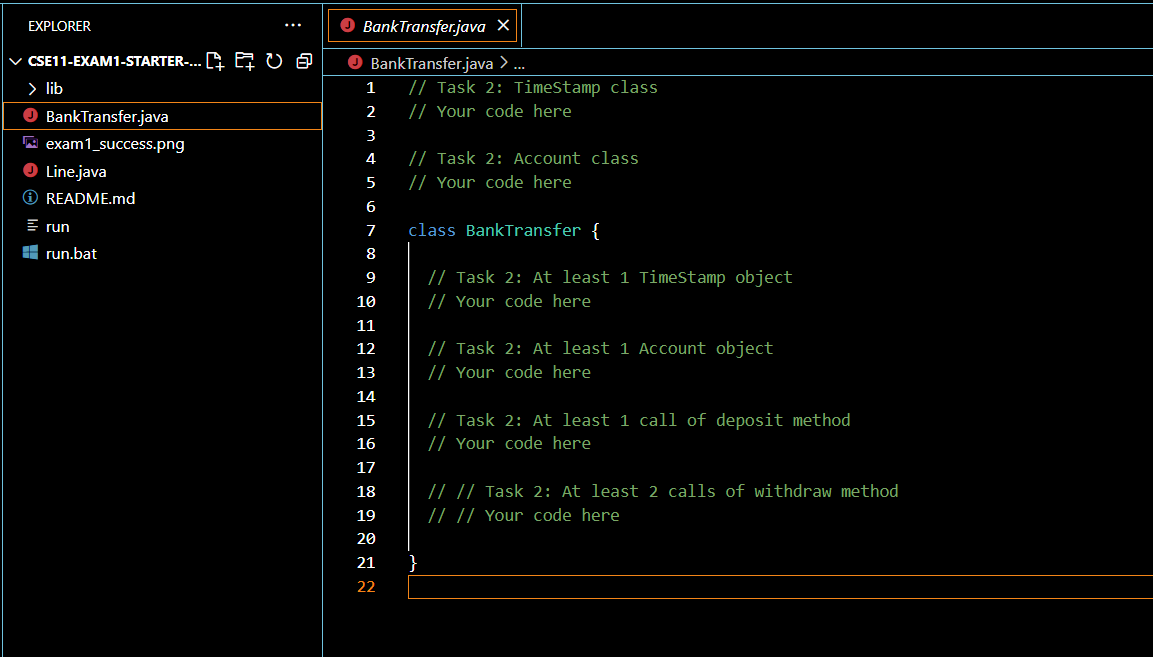Screen dimensions: 1153x657
Task: Click the Java icon on the BankTransfer.java tab
Action: 349,25
